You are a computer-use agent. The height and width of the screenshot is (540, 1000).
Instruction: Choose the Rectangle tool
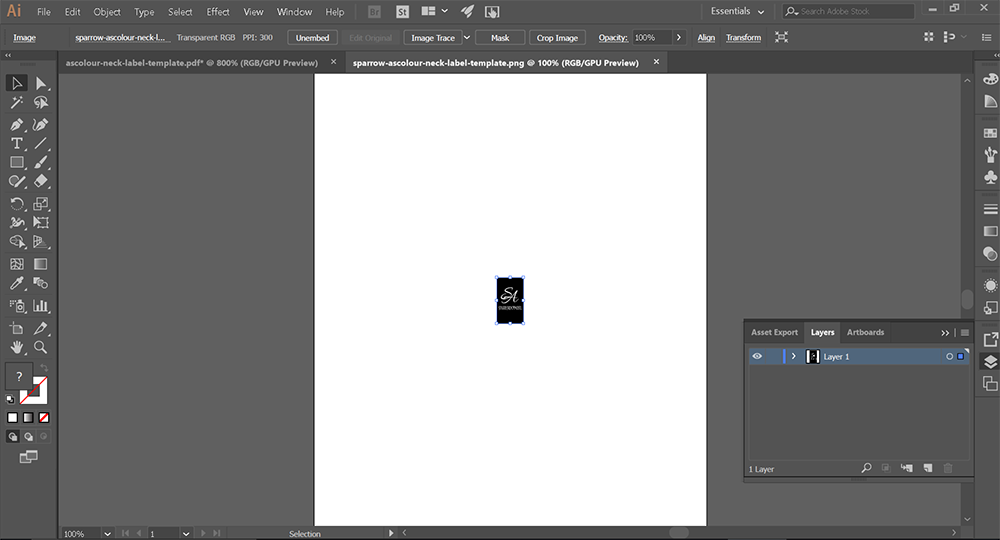(17, 163)
